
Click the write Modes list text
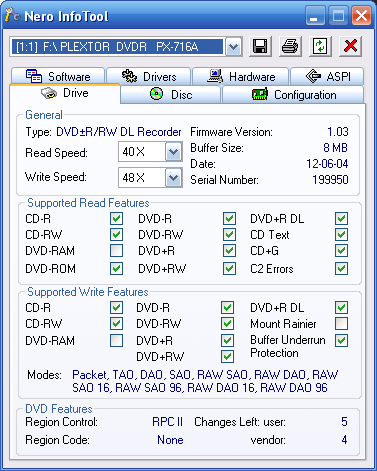pos(205,381)
